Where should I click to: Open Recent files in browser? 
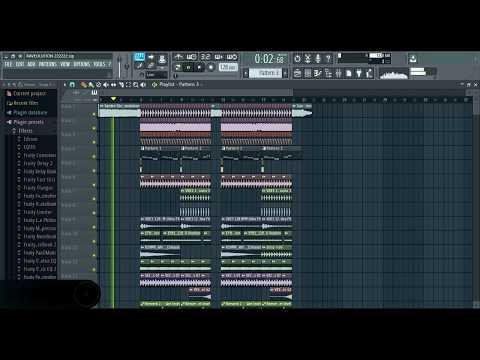tap(23, 103)
